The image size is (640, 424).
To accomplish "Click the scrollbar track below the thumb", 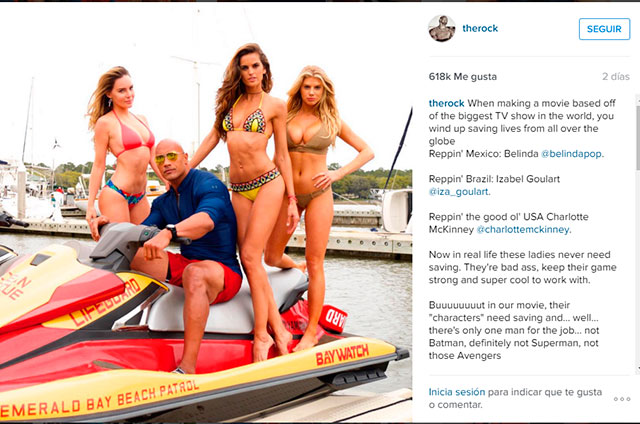I will 638,269.
